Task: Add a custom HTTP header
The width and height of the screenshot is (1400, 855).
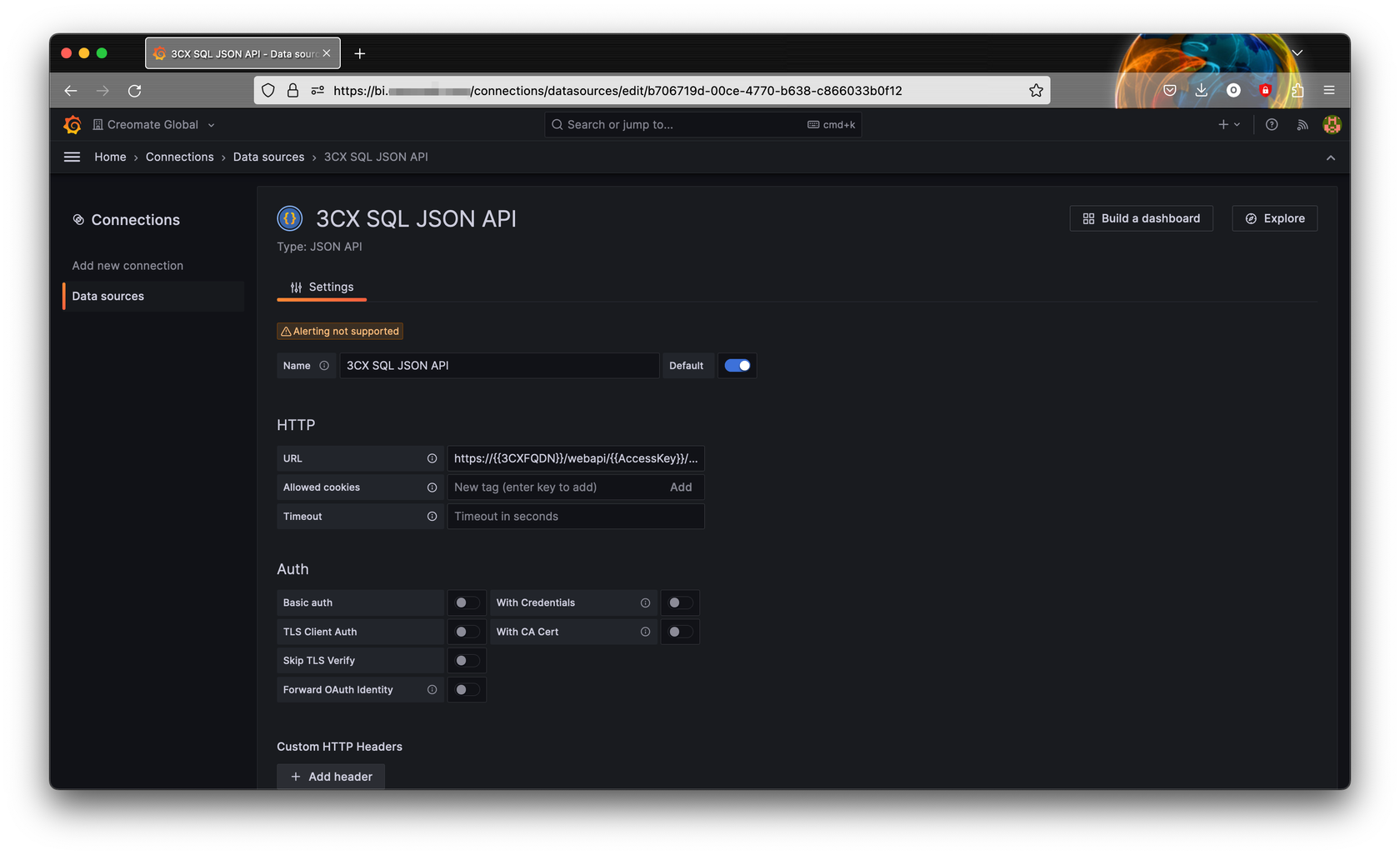Action: pyautogui.click(x=330, y=776)
